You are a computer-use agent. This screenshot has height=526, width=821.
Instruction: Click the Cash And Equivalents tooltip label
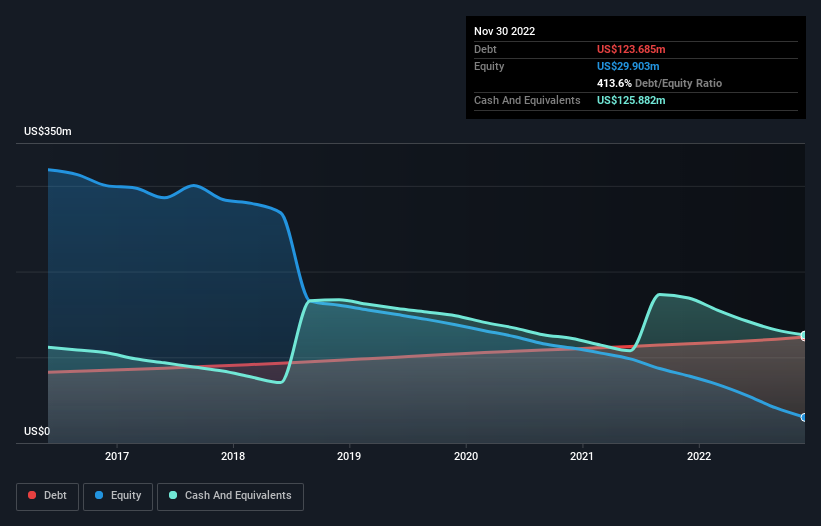pos(527,100)
